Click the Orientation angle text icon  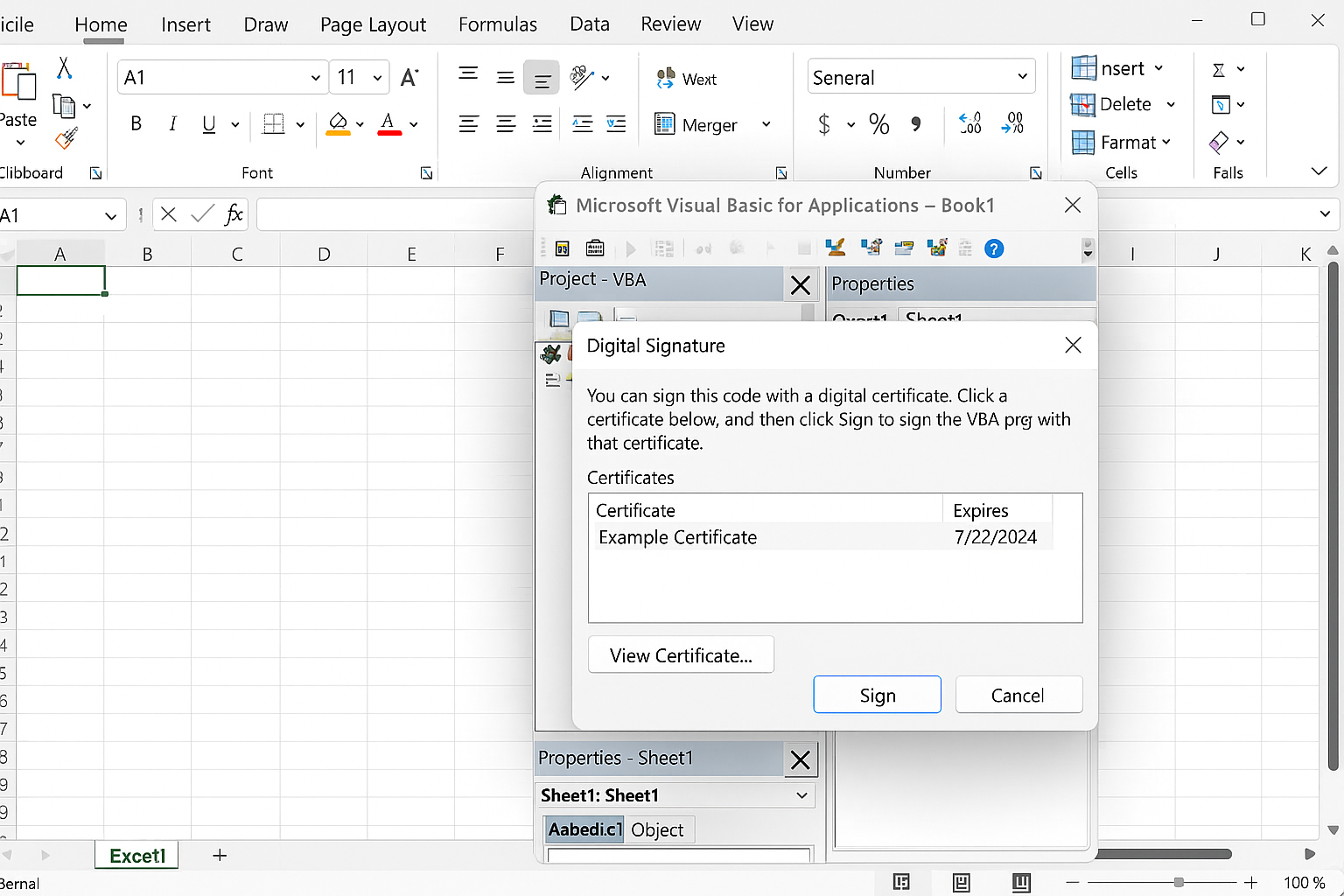click(582, 77)
